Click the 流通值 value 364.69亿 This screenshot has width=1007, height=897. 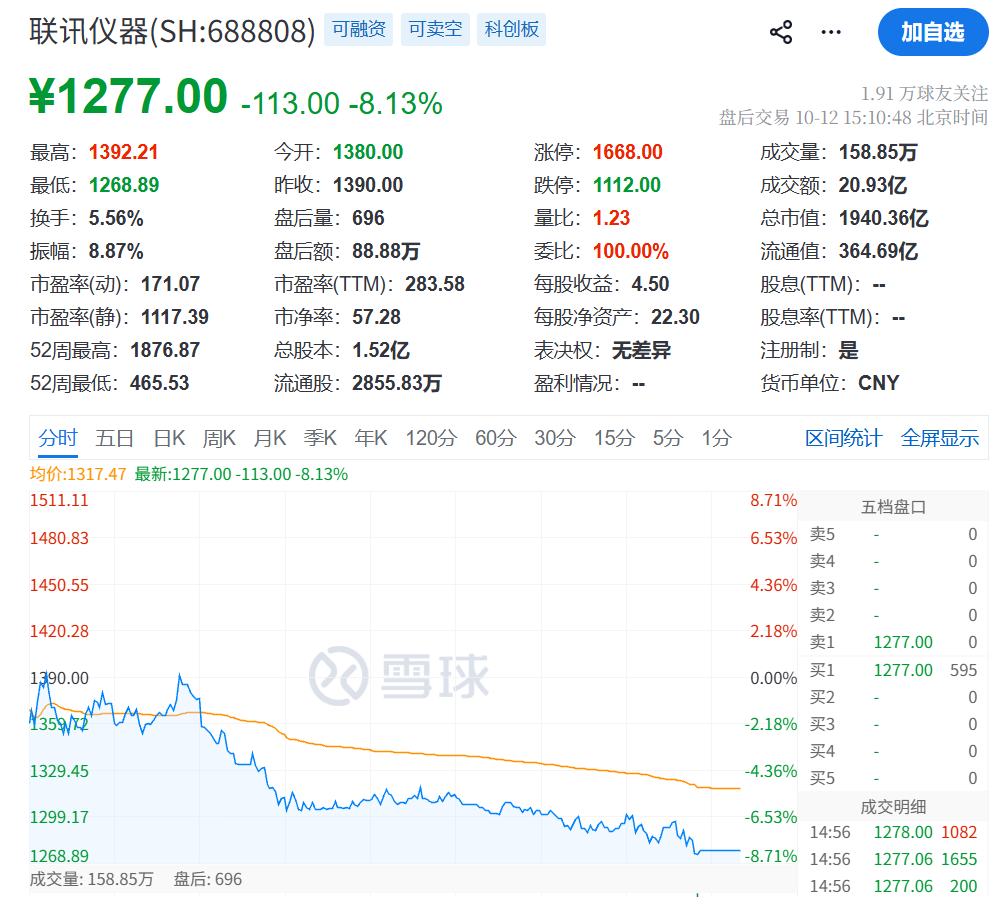[x=879, y=251]
